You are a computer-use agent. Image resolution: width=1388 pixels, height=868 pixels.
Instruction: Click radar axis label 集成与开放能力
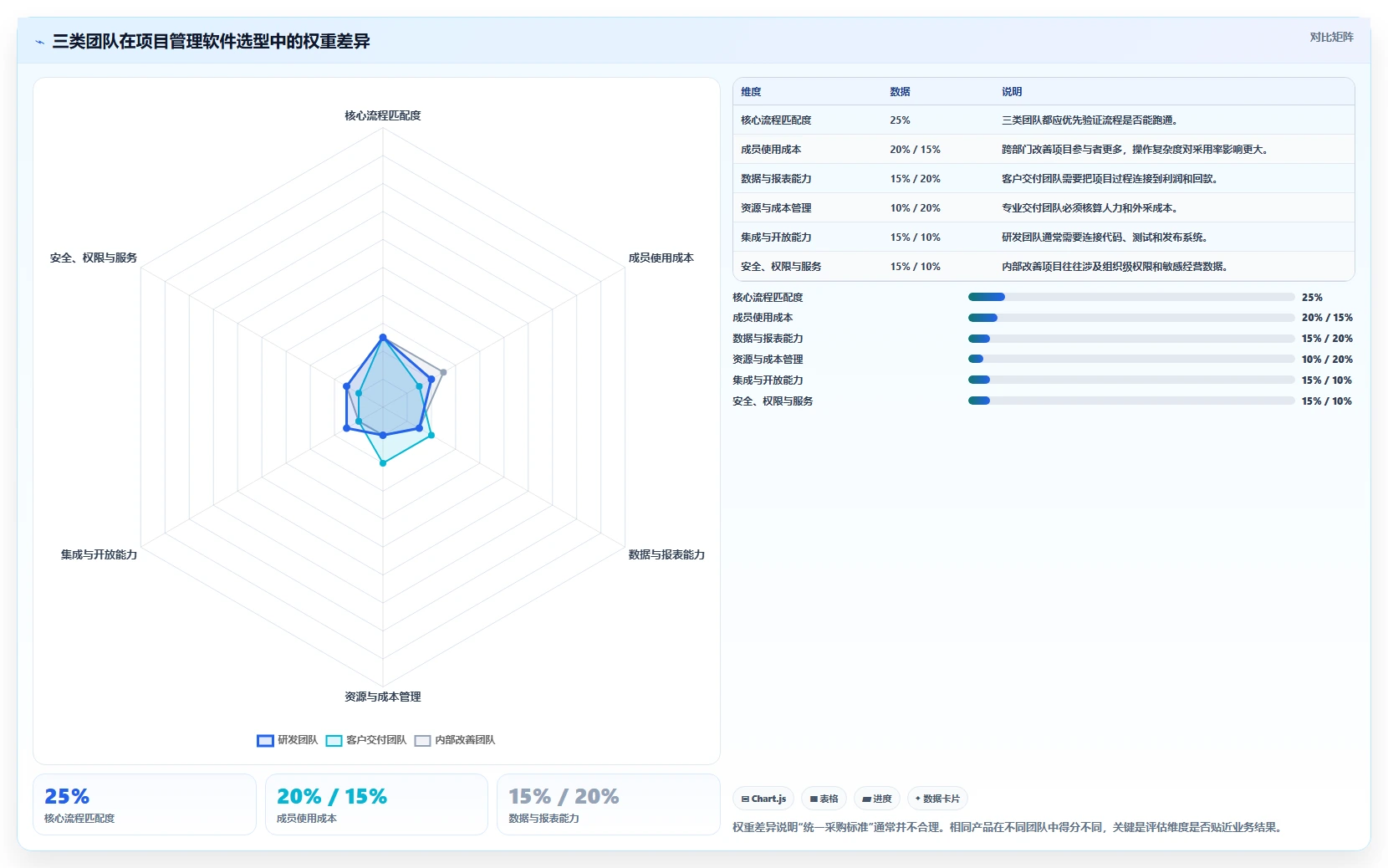click(x=99, y=554)
